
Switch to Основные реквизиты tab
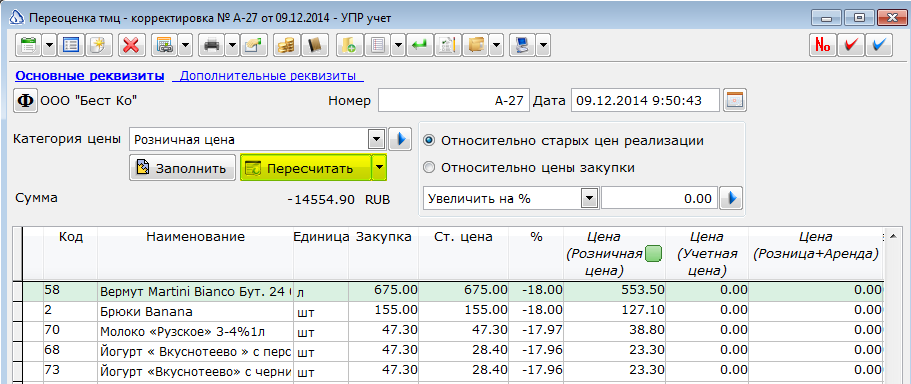coord(89,76)
